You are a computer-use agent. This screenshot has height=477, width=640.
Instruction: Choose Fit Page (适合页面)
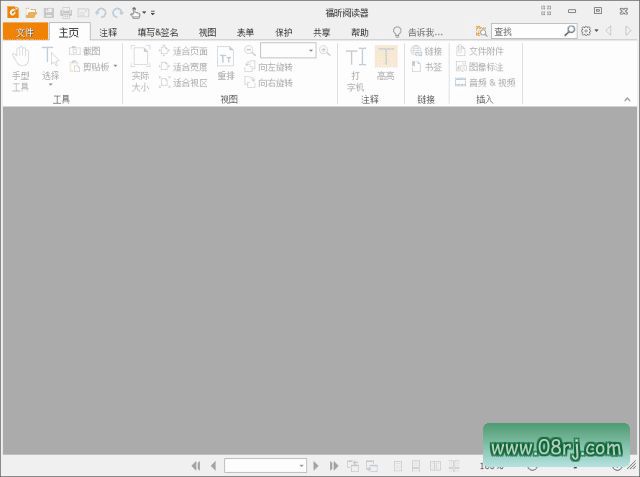pyautogui.click(x=183, y=51)
